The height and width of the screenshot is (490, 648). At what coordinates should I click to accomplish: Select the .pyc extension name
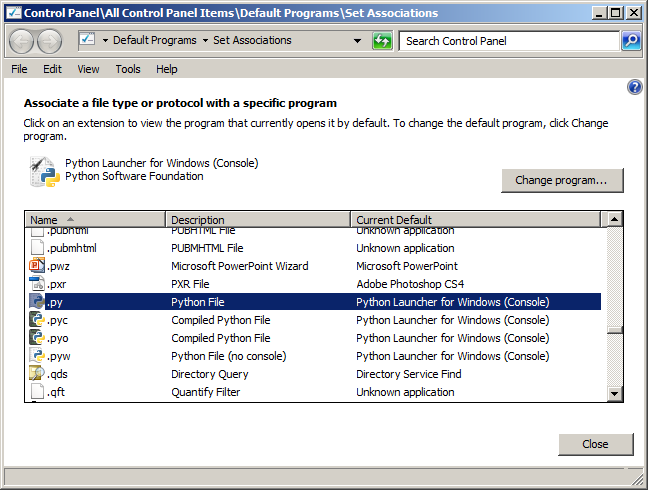[x=57, y=320]
